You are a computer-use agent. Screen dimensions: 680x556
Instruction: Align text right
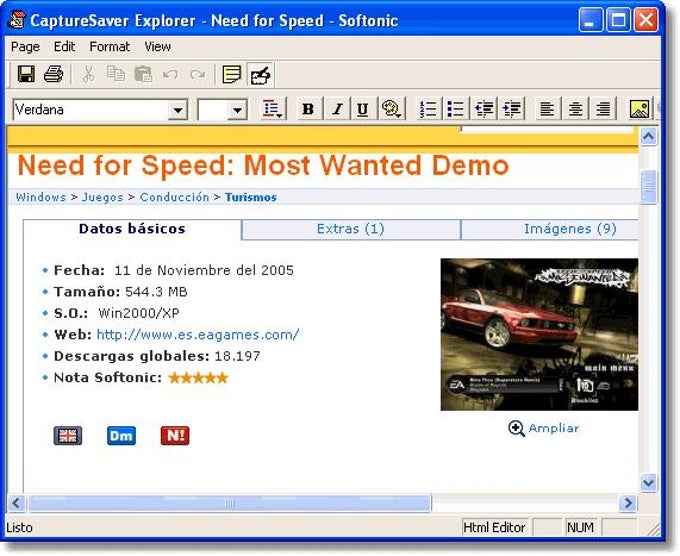pos(603,108)
